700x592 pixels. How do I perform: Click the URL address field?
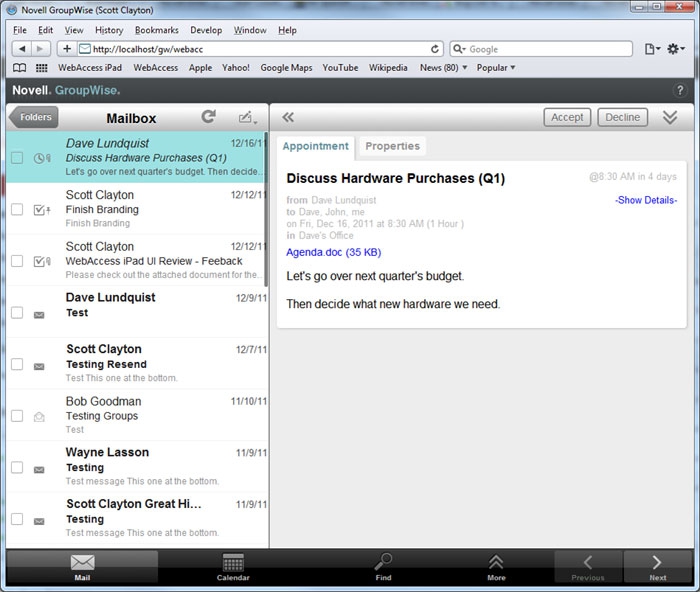pos(259,49)
